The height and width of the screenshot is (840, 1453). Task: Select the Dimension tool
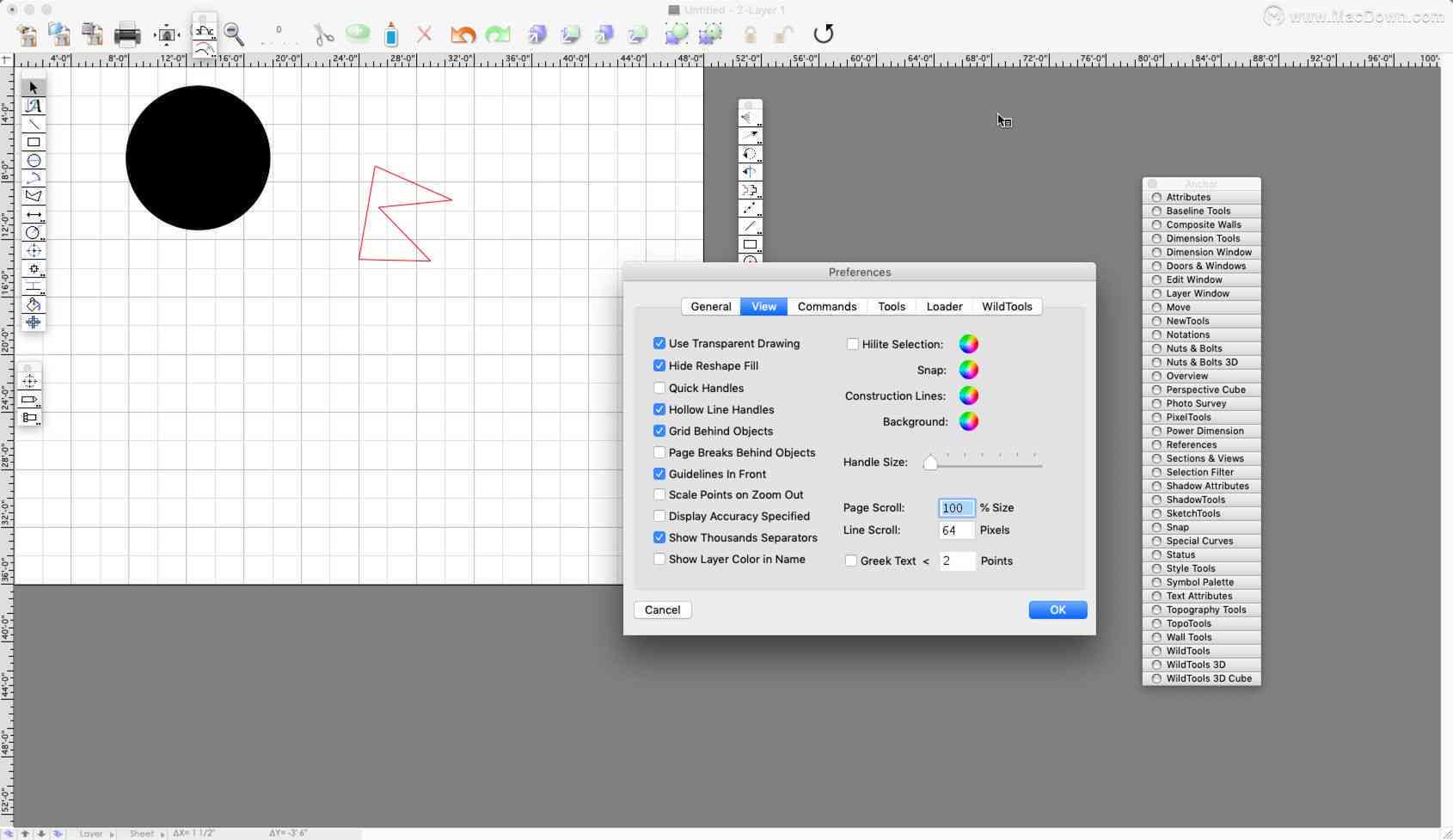pyautogui.click(x=33, y=214)
